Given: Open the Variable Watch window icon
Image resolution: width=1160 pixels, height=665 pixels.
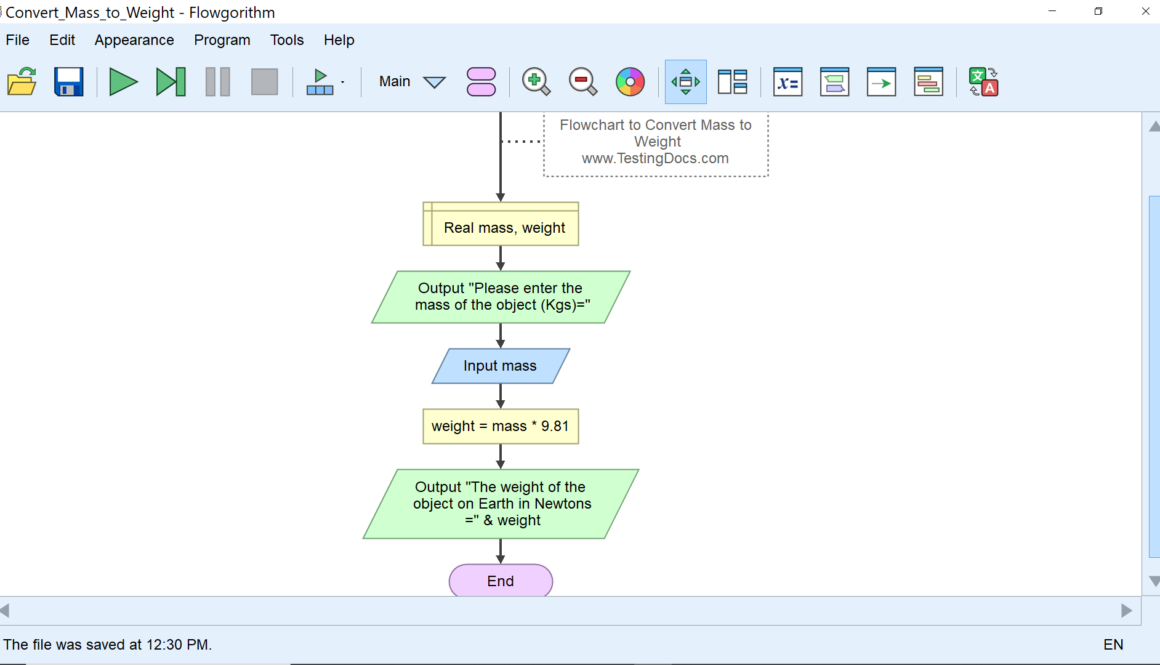Looking at the screenshot, I should [x=788, y=82].
